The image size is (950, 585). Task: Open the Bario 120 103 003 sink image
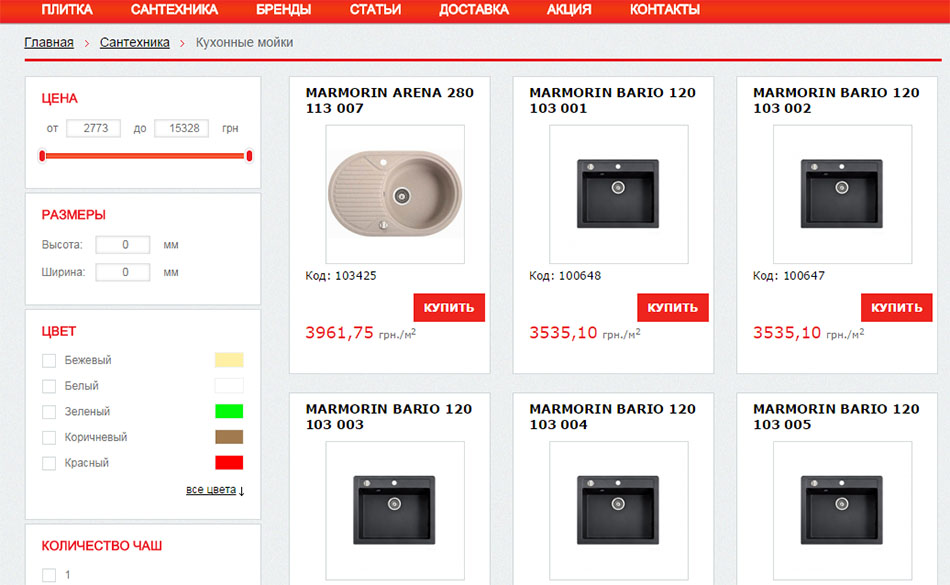coord(395,511)
